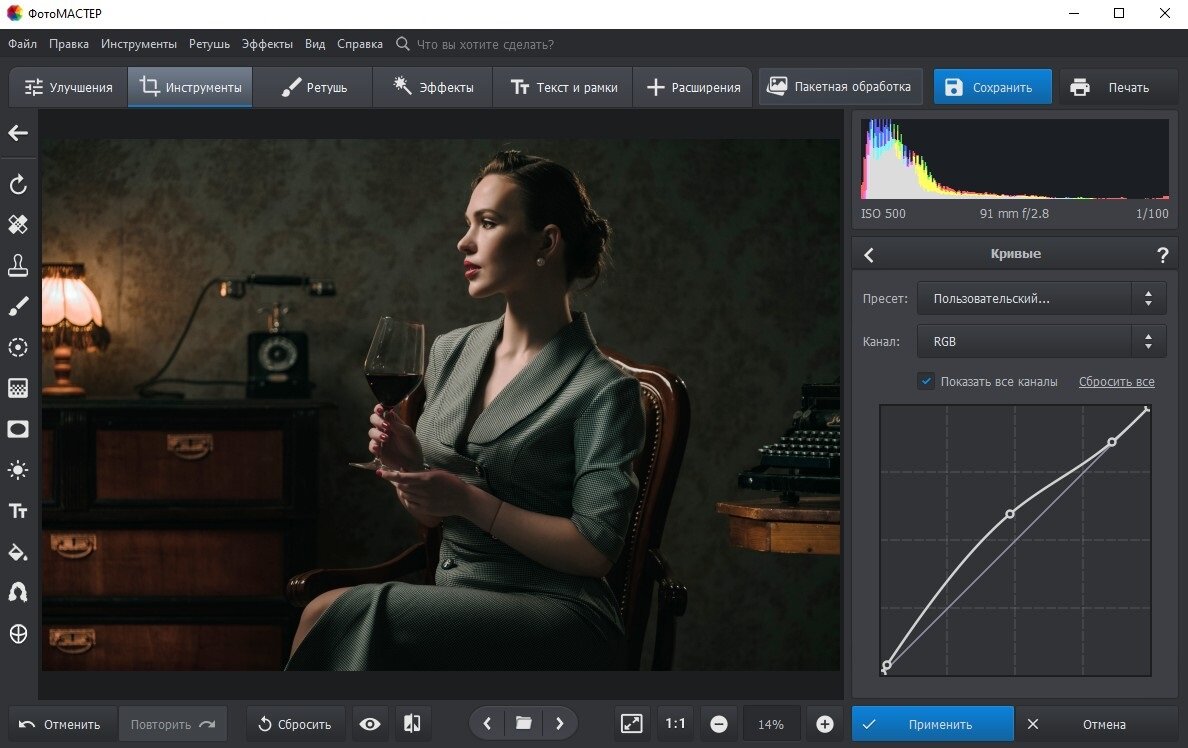Open the vignette tool in sidebar

click(x=18, y=429)
